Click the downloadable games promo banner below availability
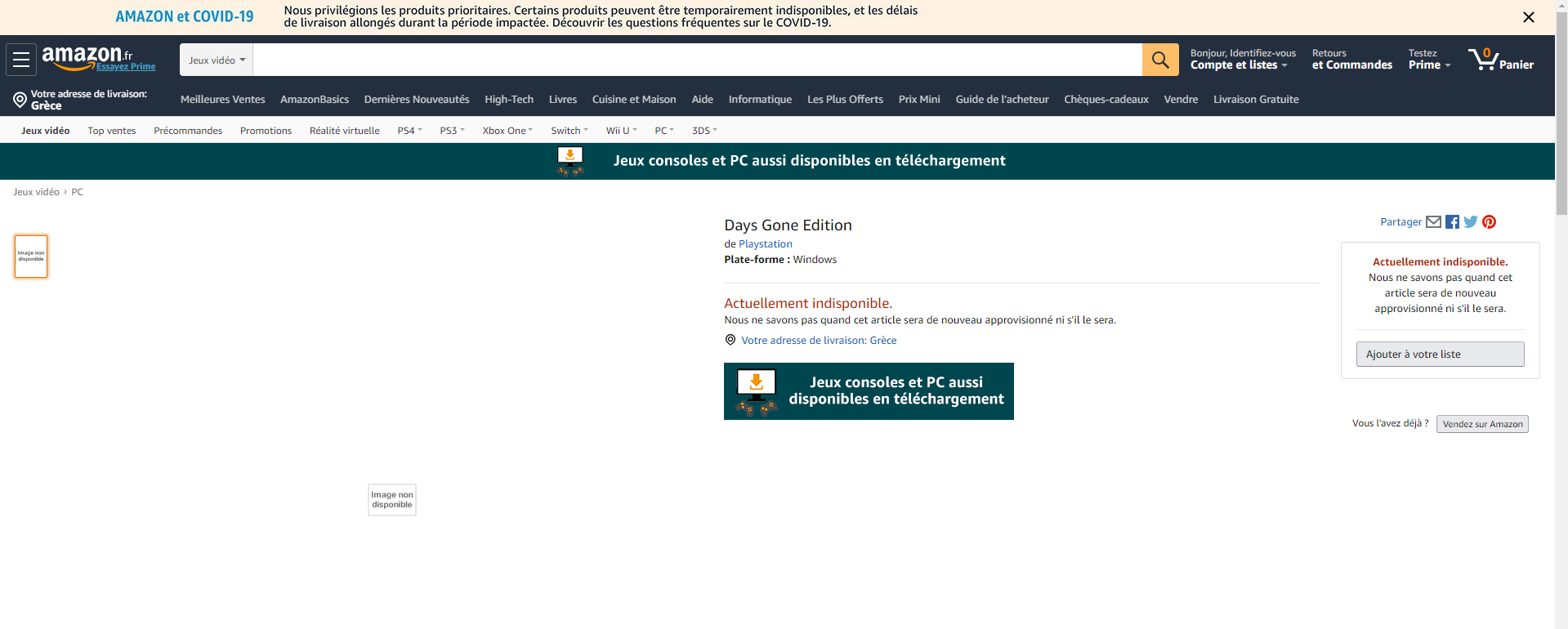This screenshot has height=629, width=1568. [x=869, y=391]
